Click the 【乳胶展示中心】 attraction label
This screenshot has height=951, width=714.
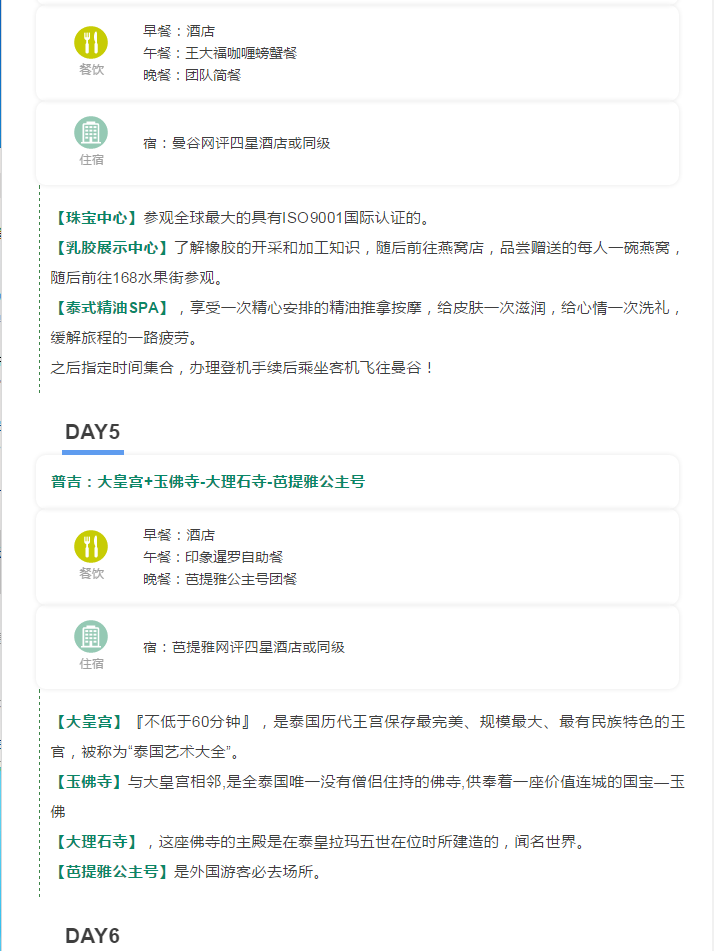111,247
